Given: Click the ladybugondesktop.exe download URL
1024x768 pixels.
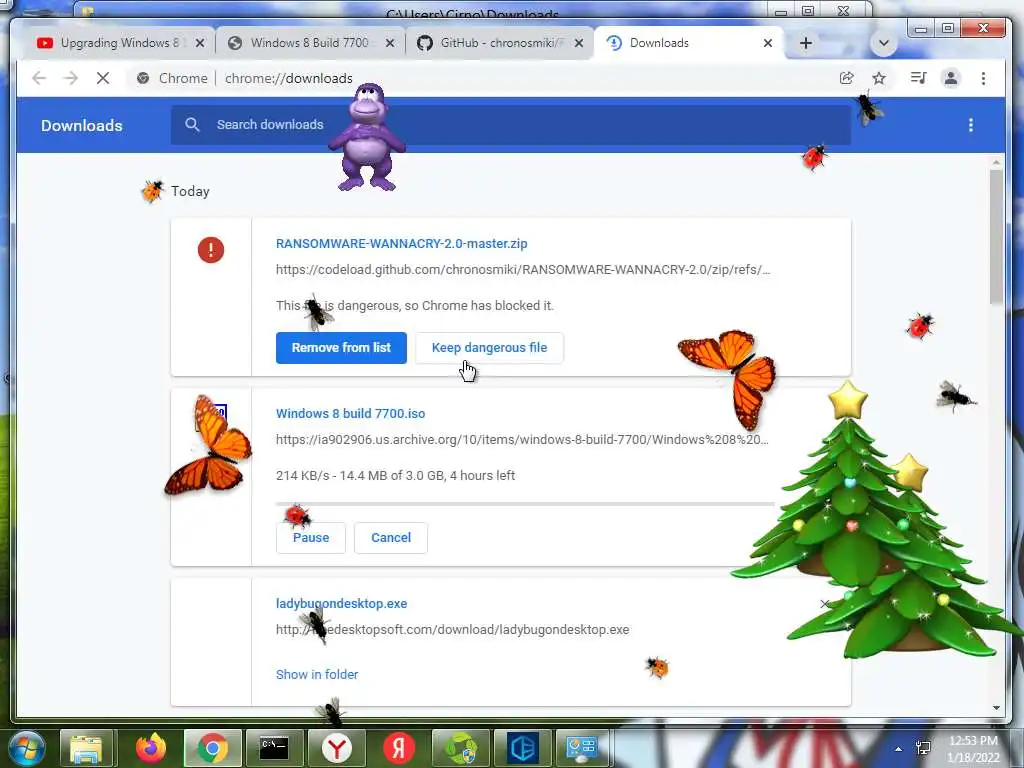Looking at the screenshot, I should pos(453,630).
